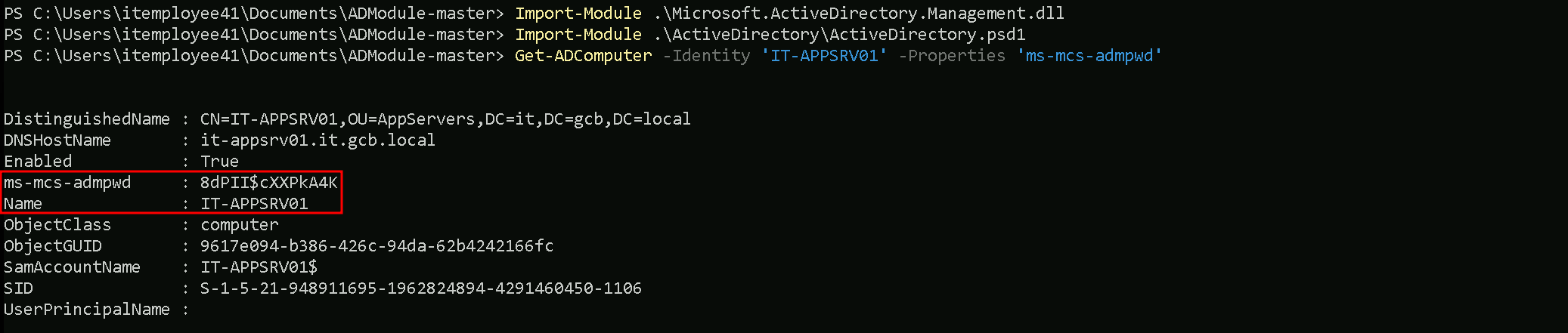This screenshot has width=1568, height=333.
Task: Click the 'IT-APPSRV01' identity argument
Action: pyautogui.click(x=824, y=56)
